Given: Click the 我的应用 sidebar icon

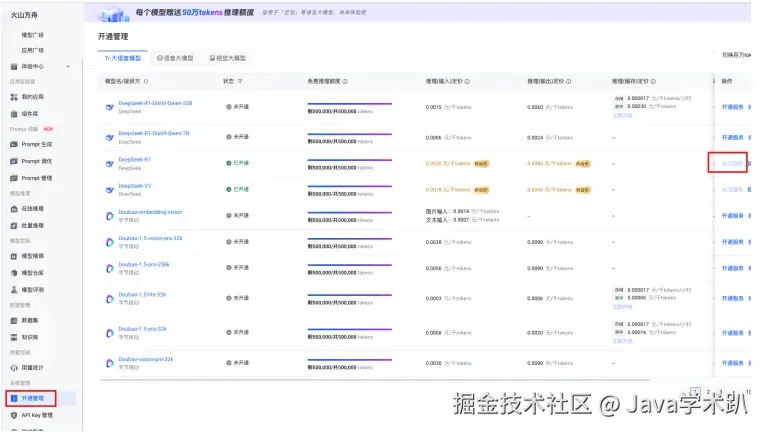Looking at the screenshot, I should pos(14,97).
